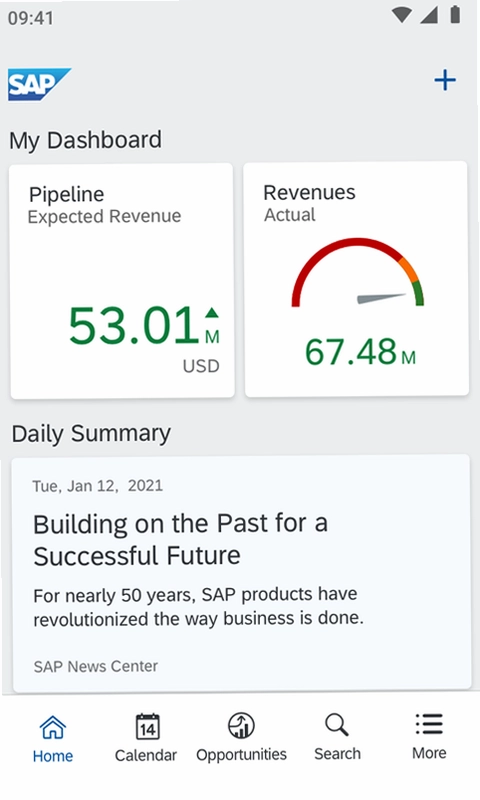Tap the SAP logo
Viewport: 480px width, 800px height.
[x=39, y=84]
